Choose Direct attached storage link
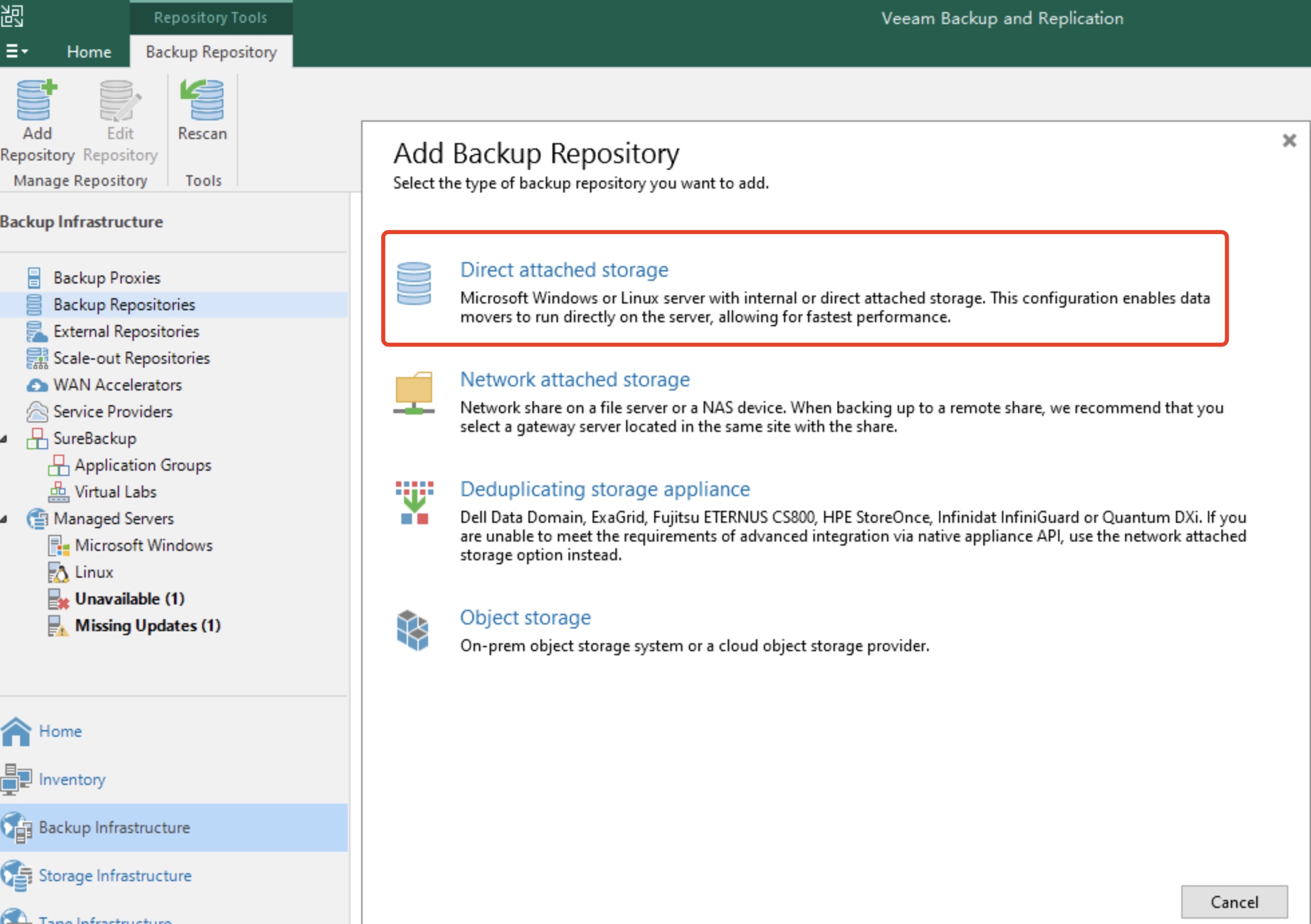This screenshot has height=924, width=1311. pos(564,269)
